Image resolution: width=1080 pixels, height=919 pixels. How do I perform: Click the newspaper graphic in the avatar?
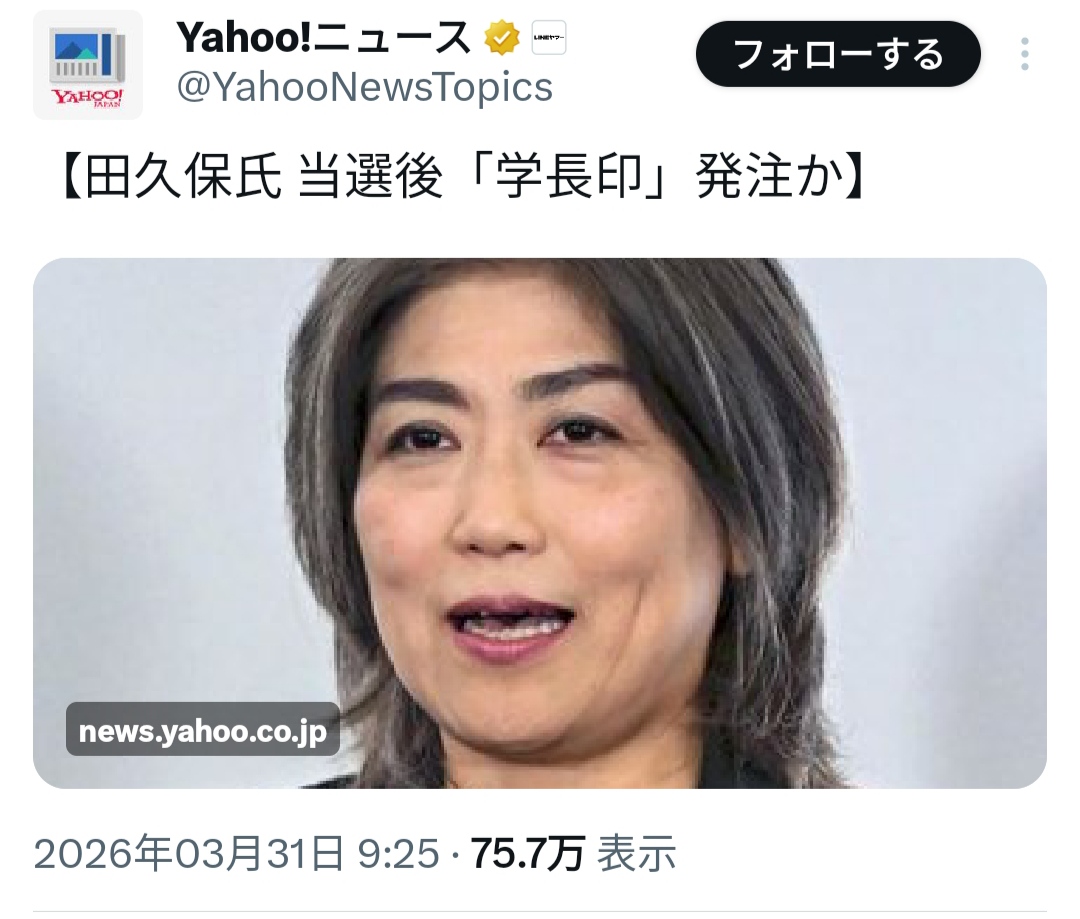coord(87,56)
